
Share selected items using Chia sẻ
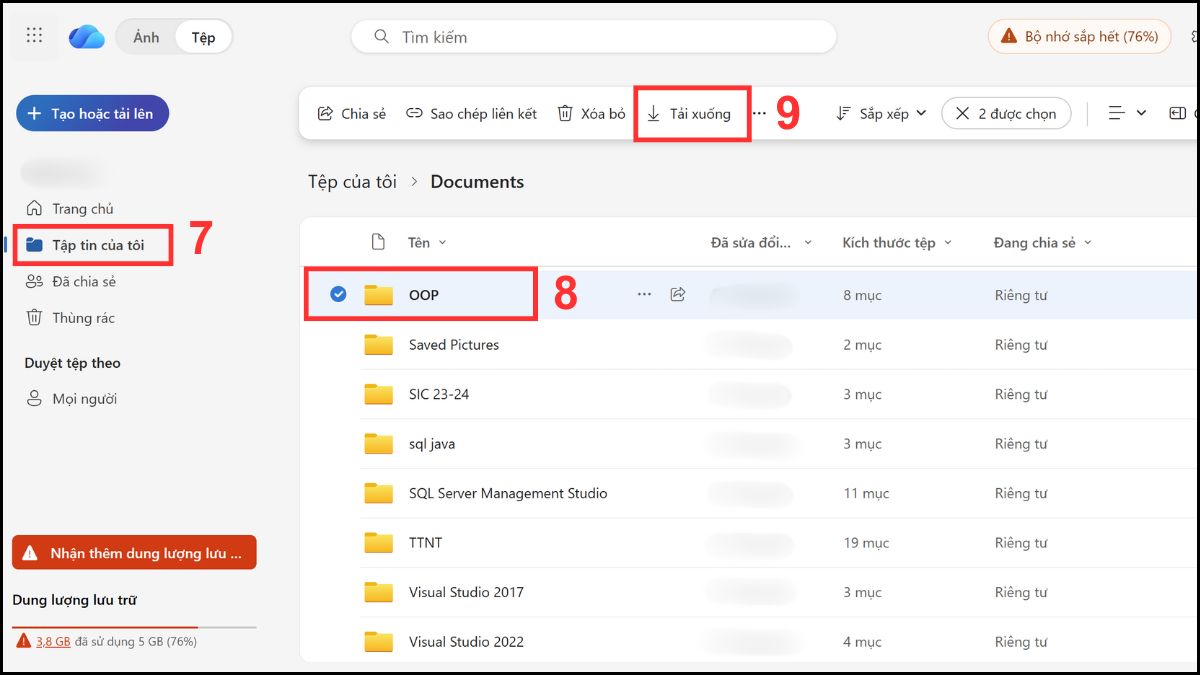click(350, 113)
